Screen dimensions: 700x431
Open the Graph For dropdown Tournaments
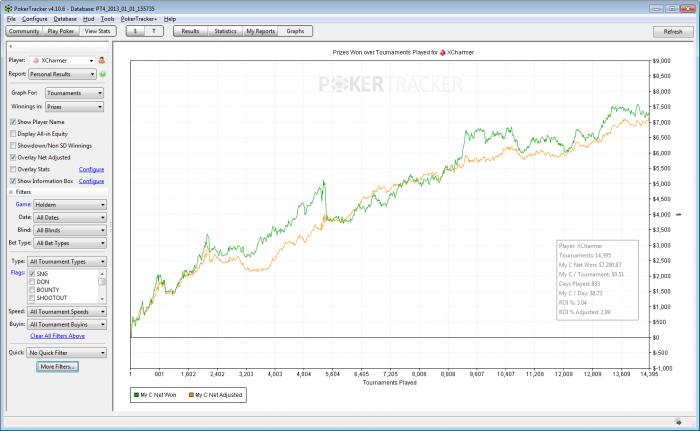point(75,93)
